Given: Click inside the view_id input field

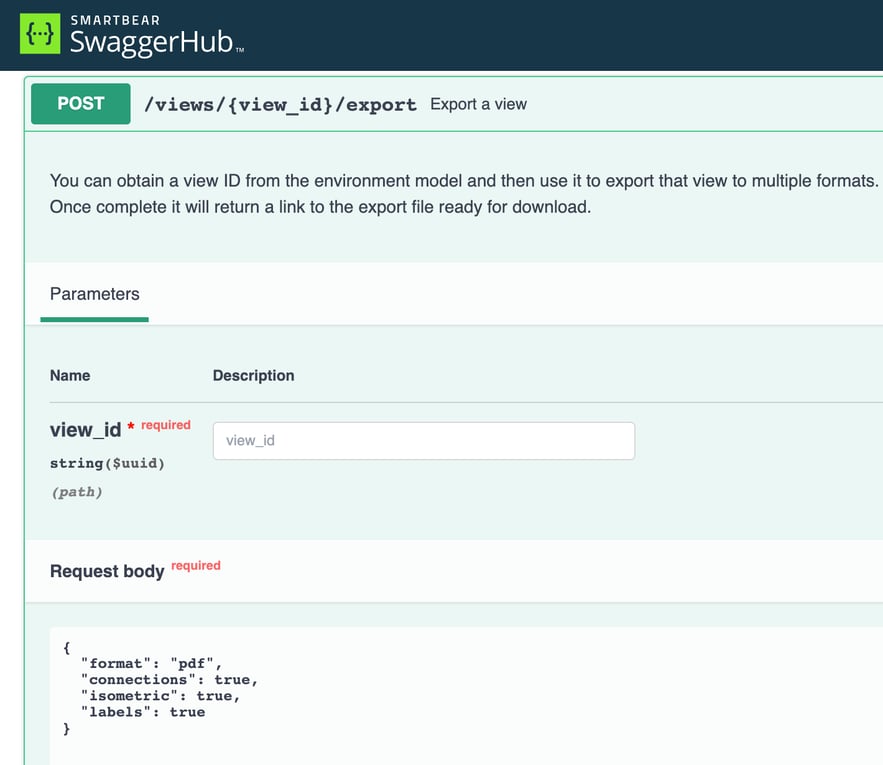Looking at the screenshot, I should coord(423,440).
